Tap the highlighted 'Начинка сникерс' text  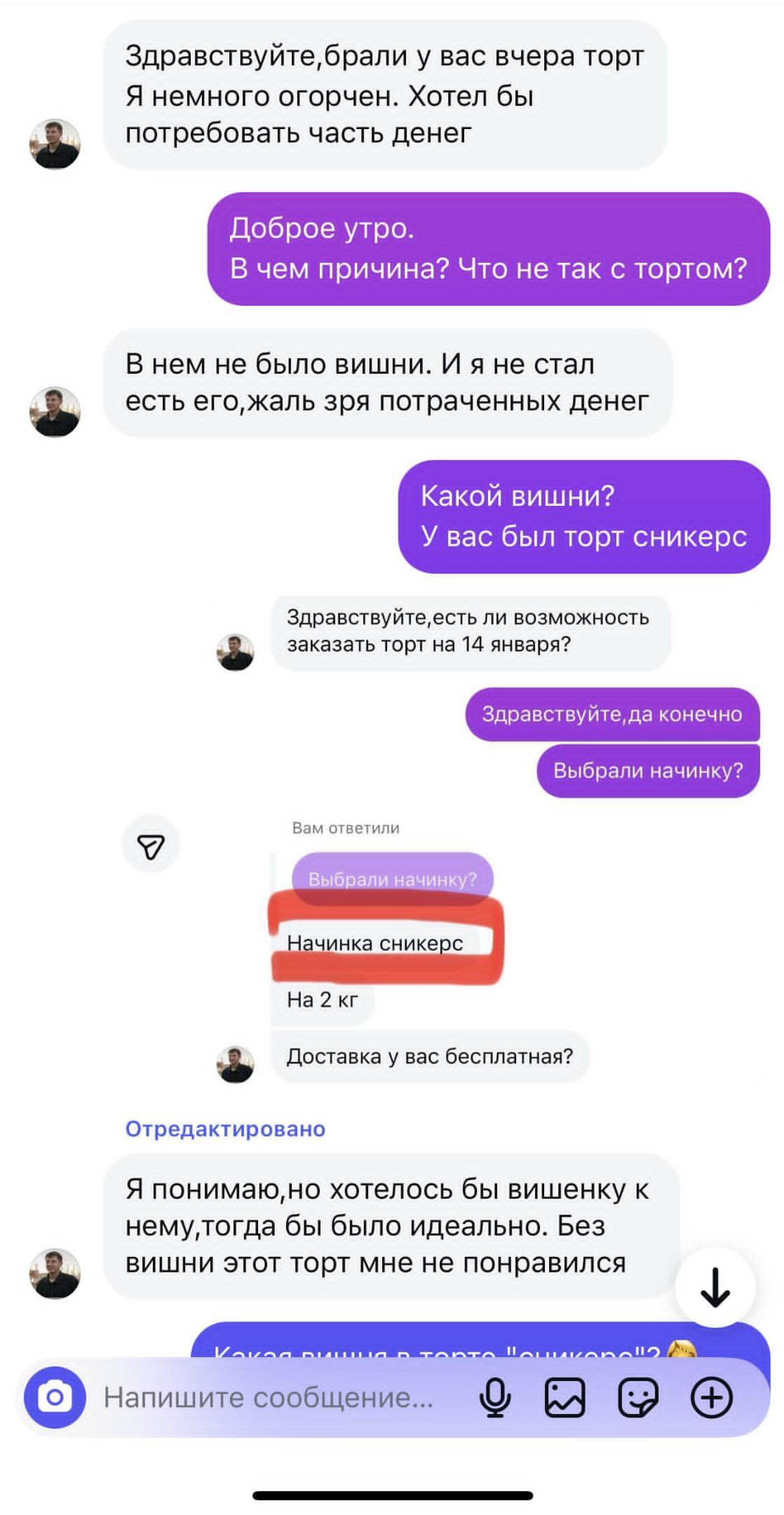click(x=375, y=943)
